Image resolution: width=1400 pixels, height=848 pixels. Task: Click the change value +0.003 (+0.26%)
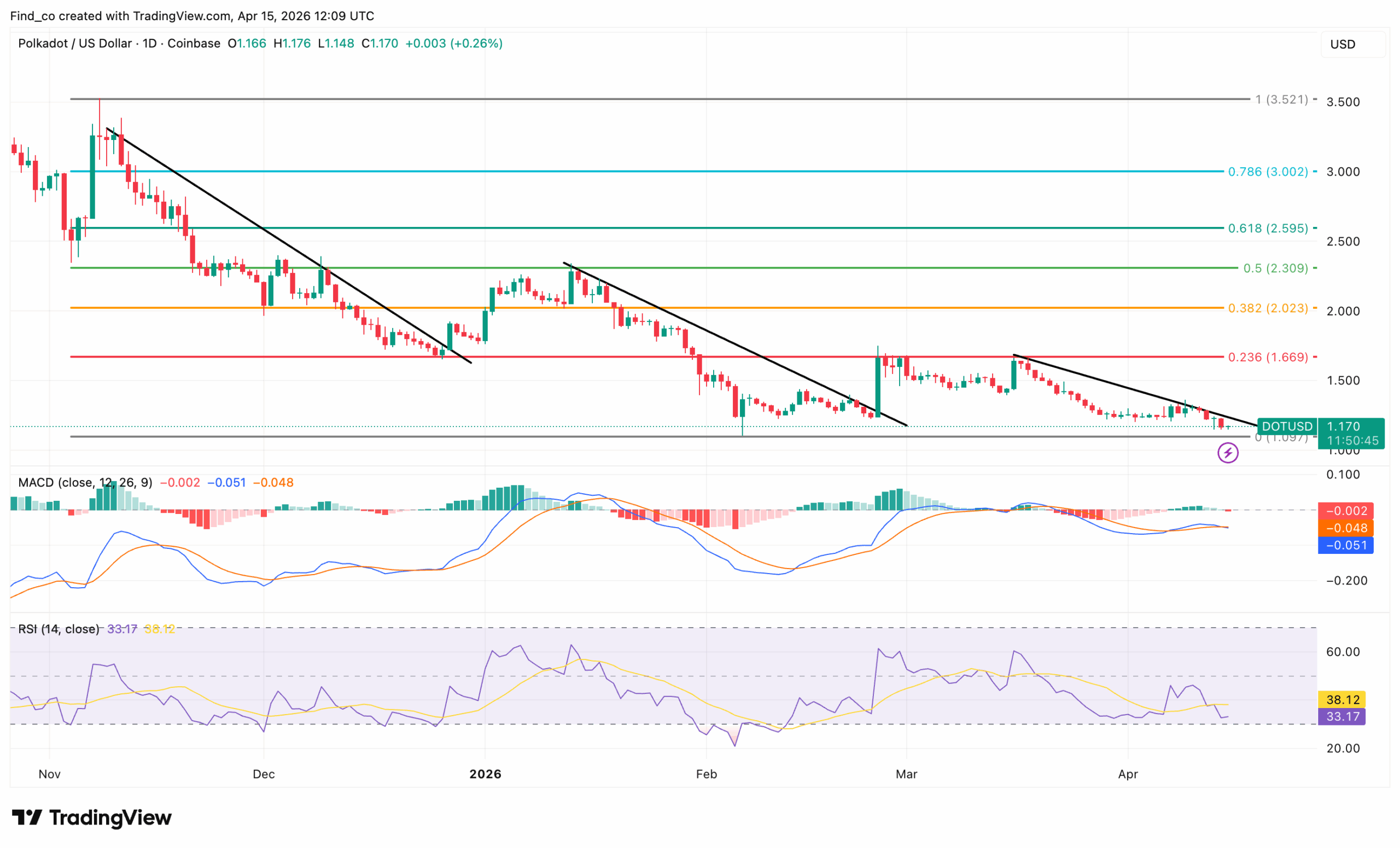(454, 43)
